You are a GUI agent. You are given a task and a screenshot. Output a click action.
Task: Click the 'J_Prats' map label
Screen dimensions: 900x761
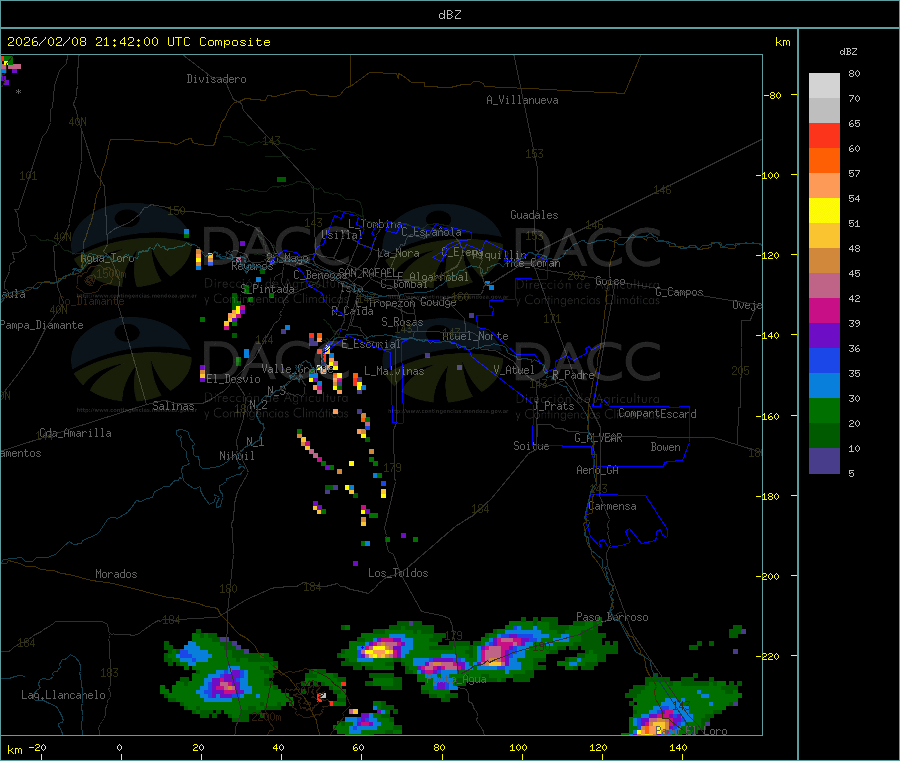[x=553, y=406]
